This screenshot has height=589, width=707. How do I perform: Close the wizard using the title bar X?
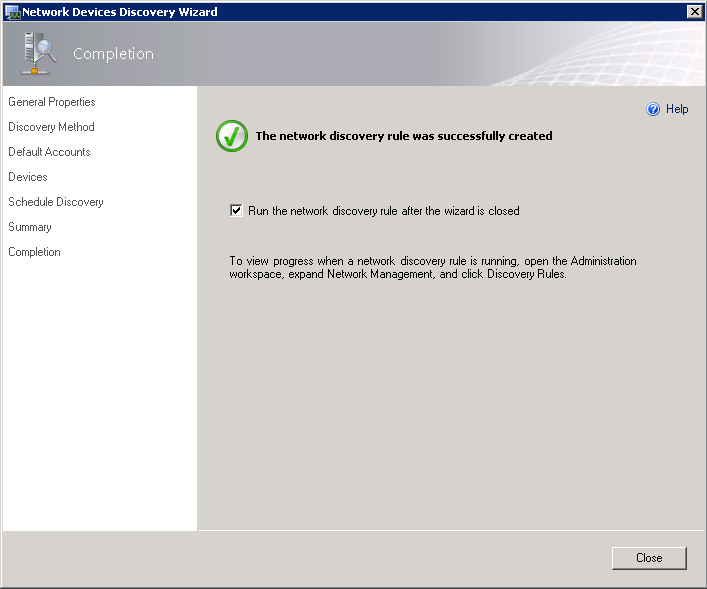[694, 11]
